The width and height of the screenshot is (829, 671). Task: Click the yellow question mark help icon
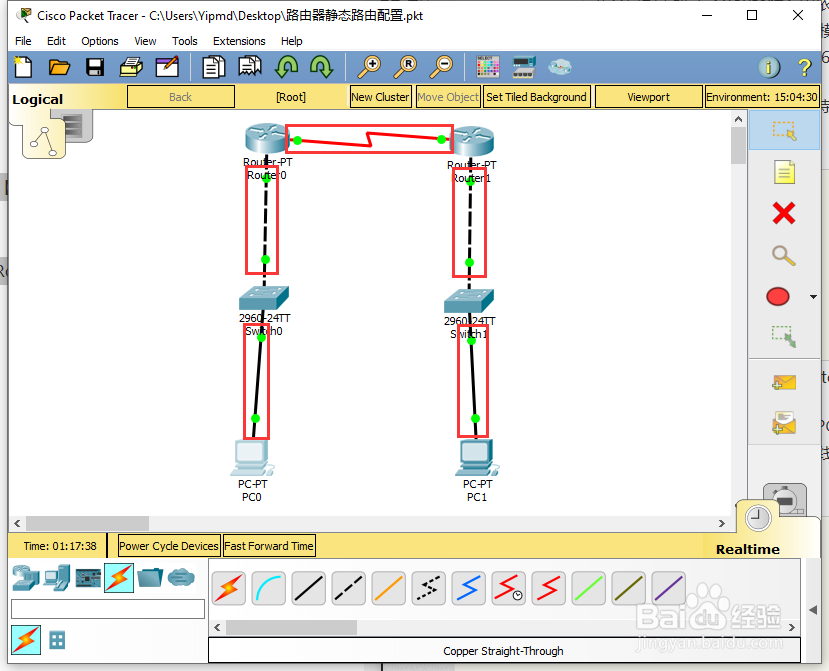point(804,67)
